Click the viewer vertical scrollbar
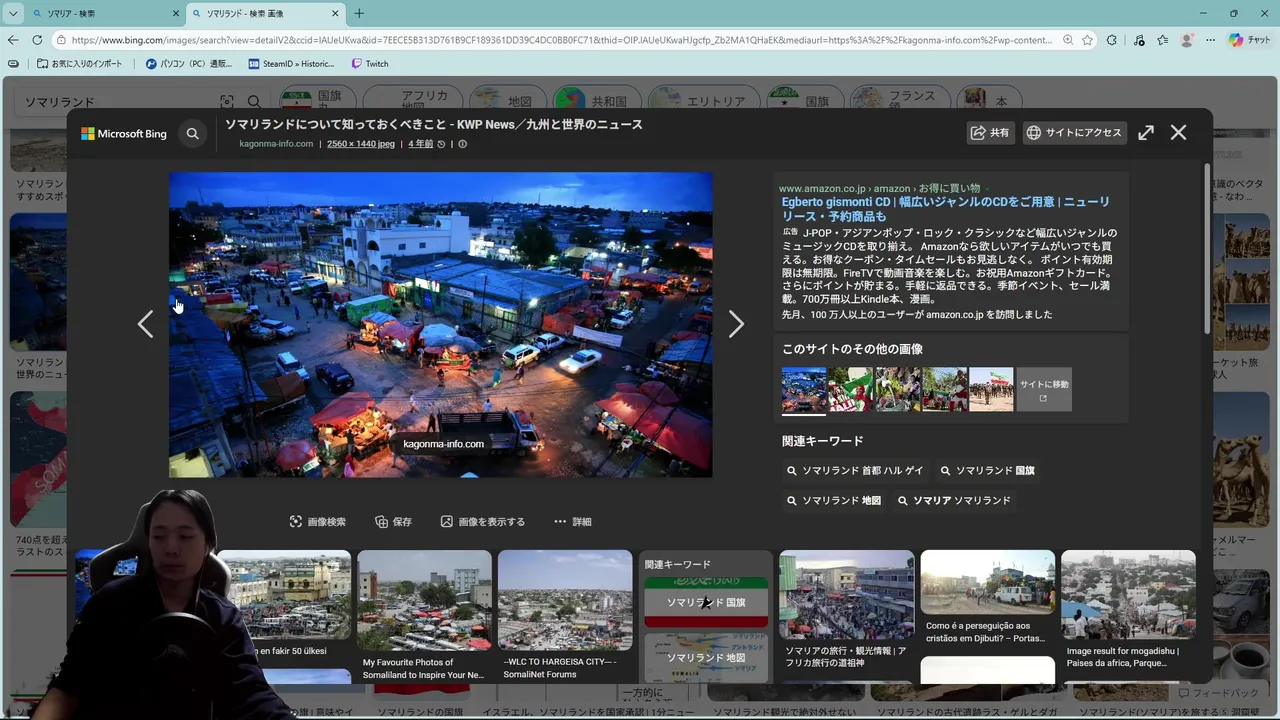 tap(1207, 248)
